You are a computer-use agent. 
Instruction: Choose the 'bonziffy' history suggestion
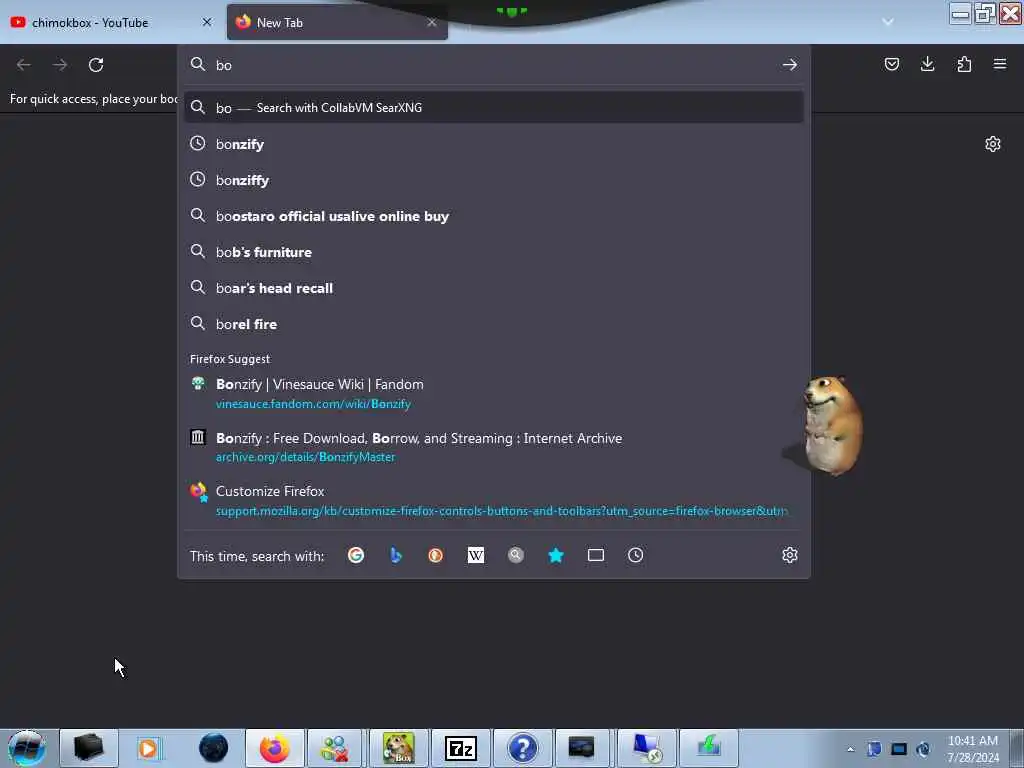click(494, 180)
